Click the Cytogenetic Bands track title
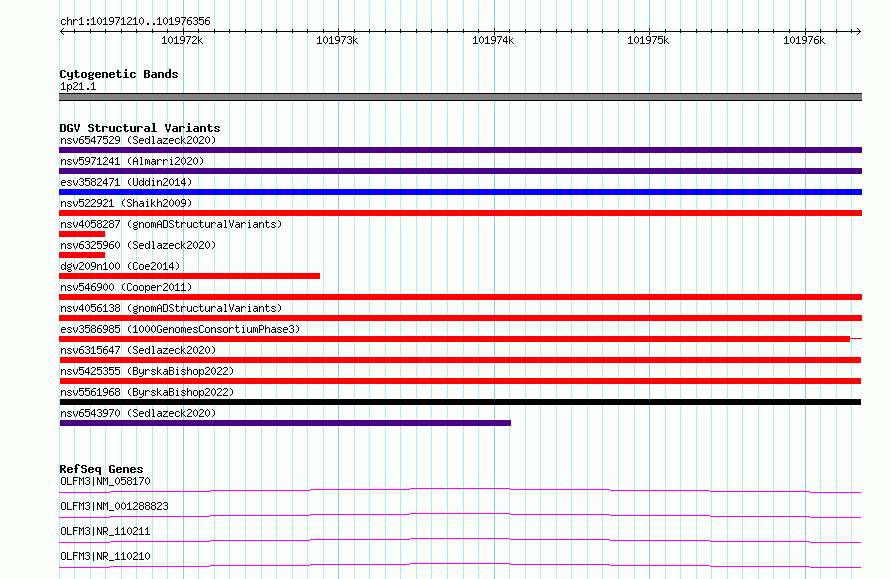The image size is (890, 579). 119,74
